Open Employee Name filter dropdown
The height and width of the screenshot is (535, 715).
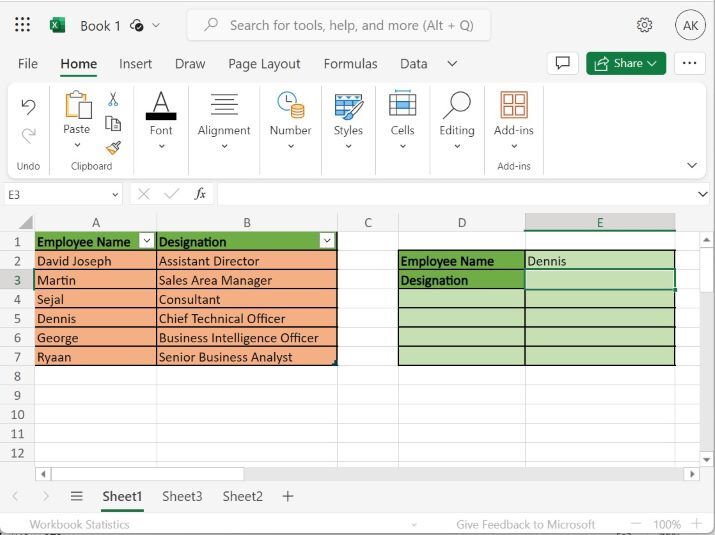point(147,240)
